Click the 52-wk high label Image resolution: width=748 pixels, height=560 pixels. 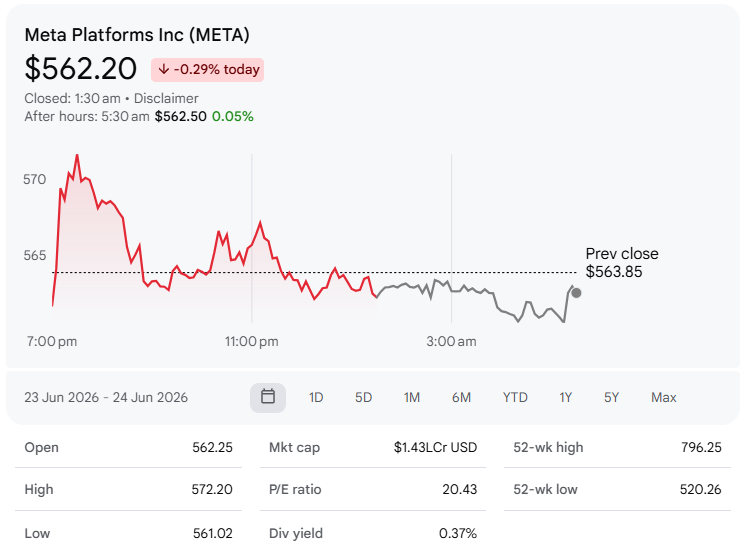(548, 447)
